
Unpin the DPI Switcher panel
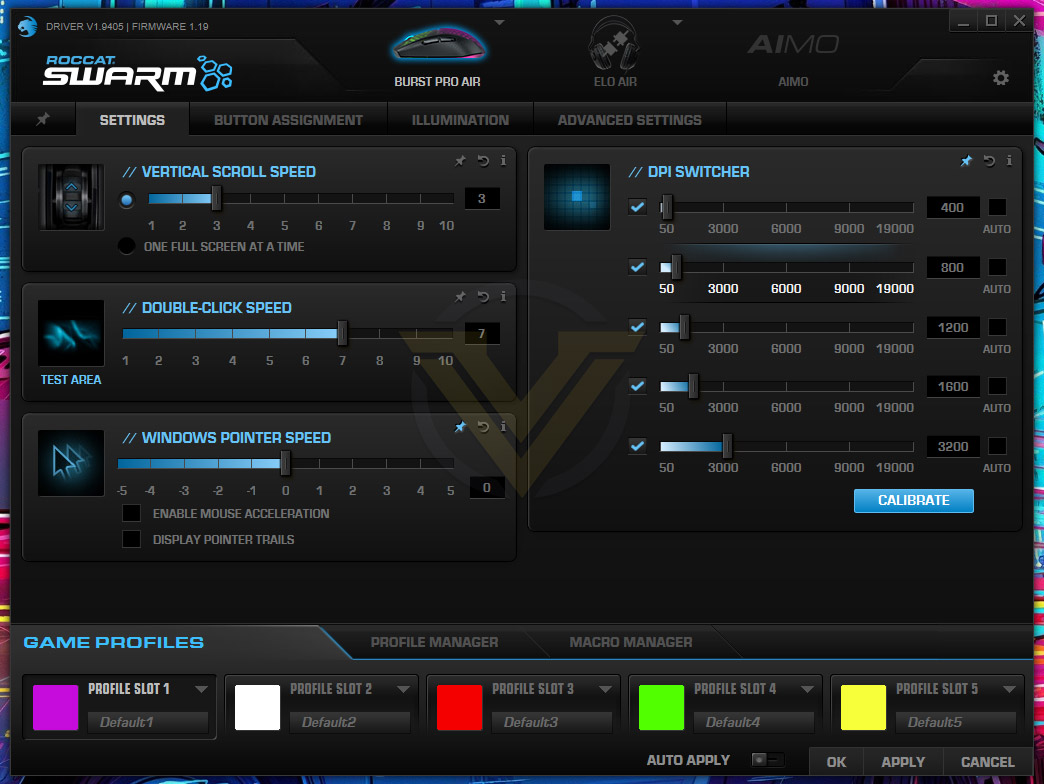pos(966,160)
